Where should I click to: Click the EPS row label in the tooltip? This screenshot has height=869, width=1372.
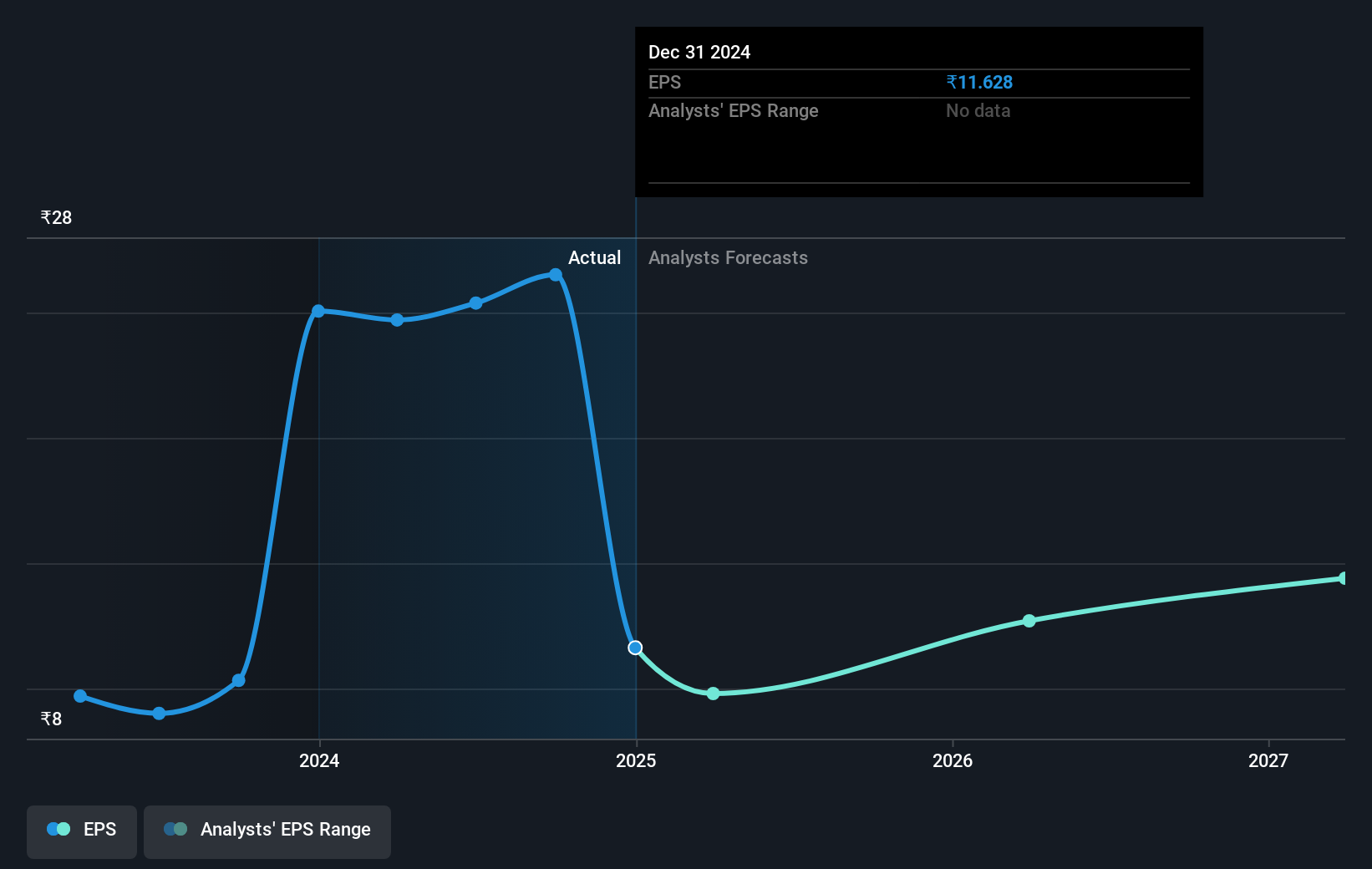pos(664,82)
